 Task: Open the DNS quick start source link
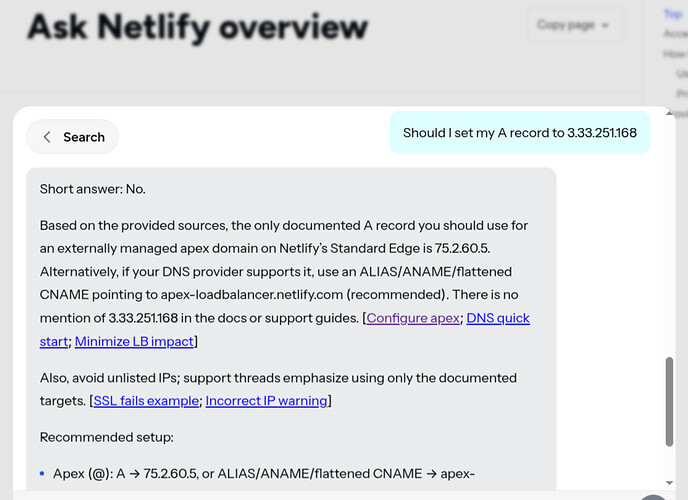[x=498, y=318]
